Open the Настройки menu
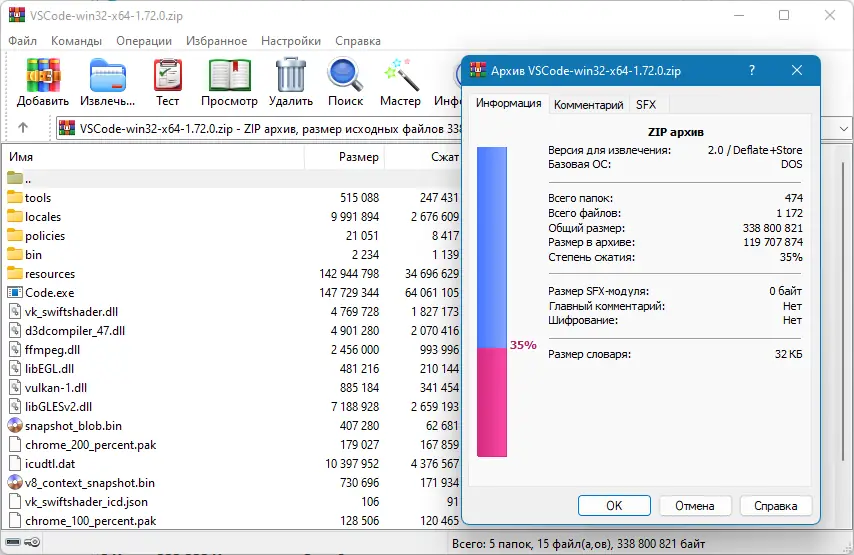Image resolution: width=854 pixels, height=555 pixels. coord(291,41)
